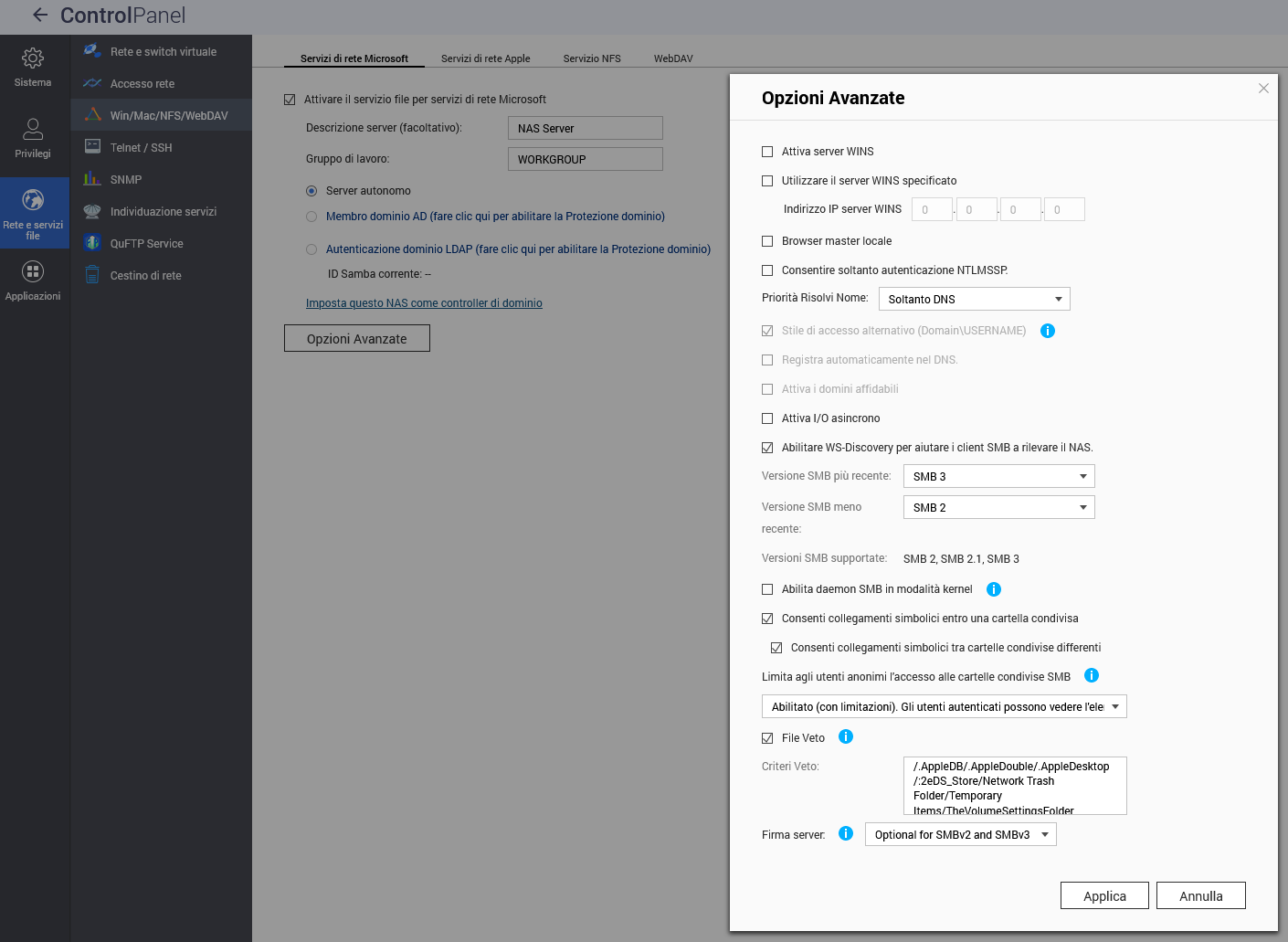Screen dimensions: 1288x942
Task: Click the info icon beside Firma server
Action: pos(846,833)
